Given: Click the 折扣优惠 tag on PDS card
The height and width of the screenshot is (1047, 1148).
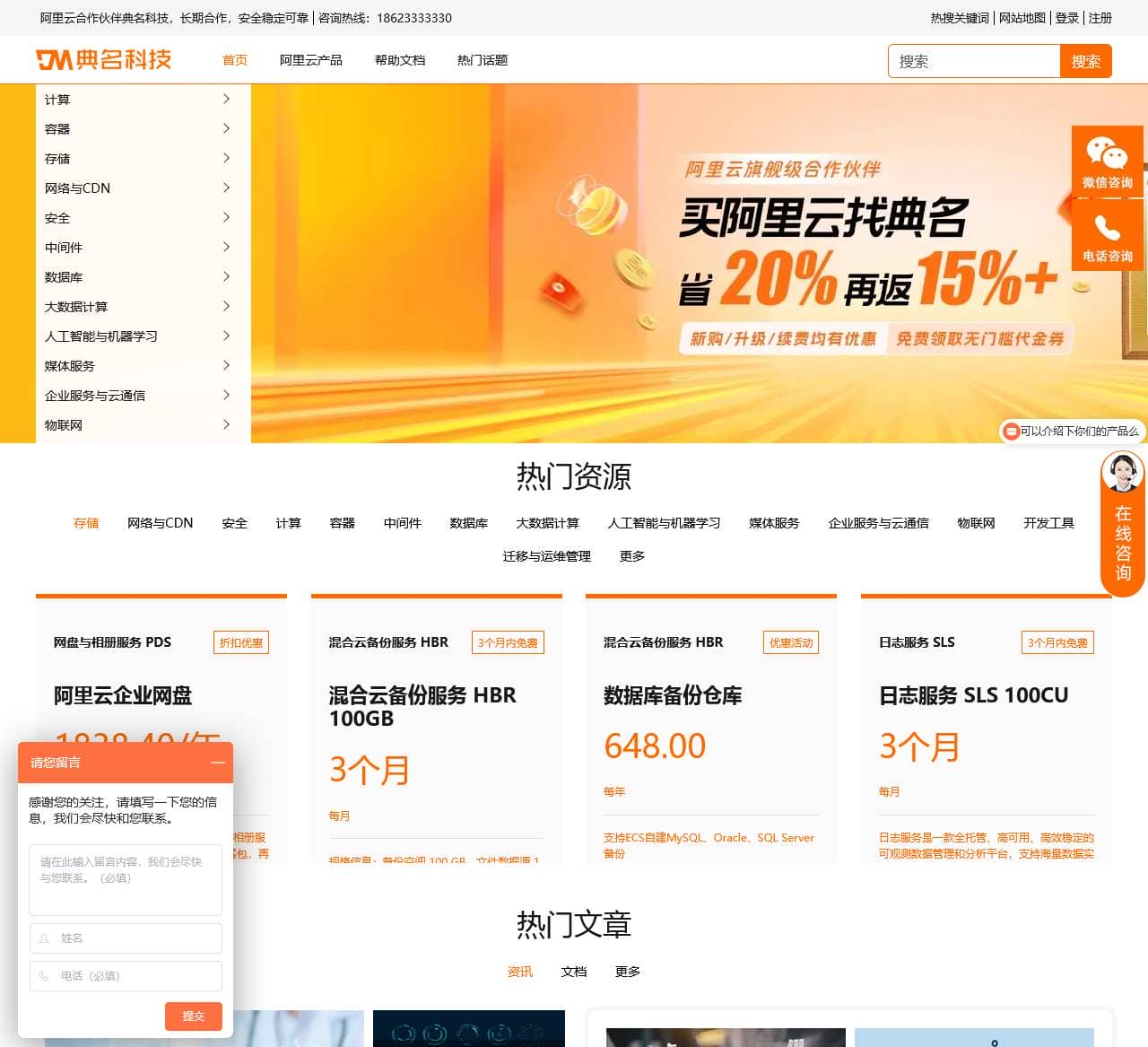Looking at the screenshot, I should pos(241,642).
